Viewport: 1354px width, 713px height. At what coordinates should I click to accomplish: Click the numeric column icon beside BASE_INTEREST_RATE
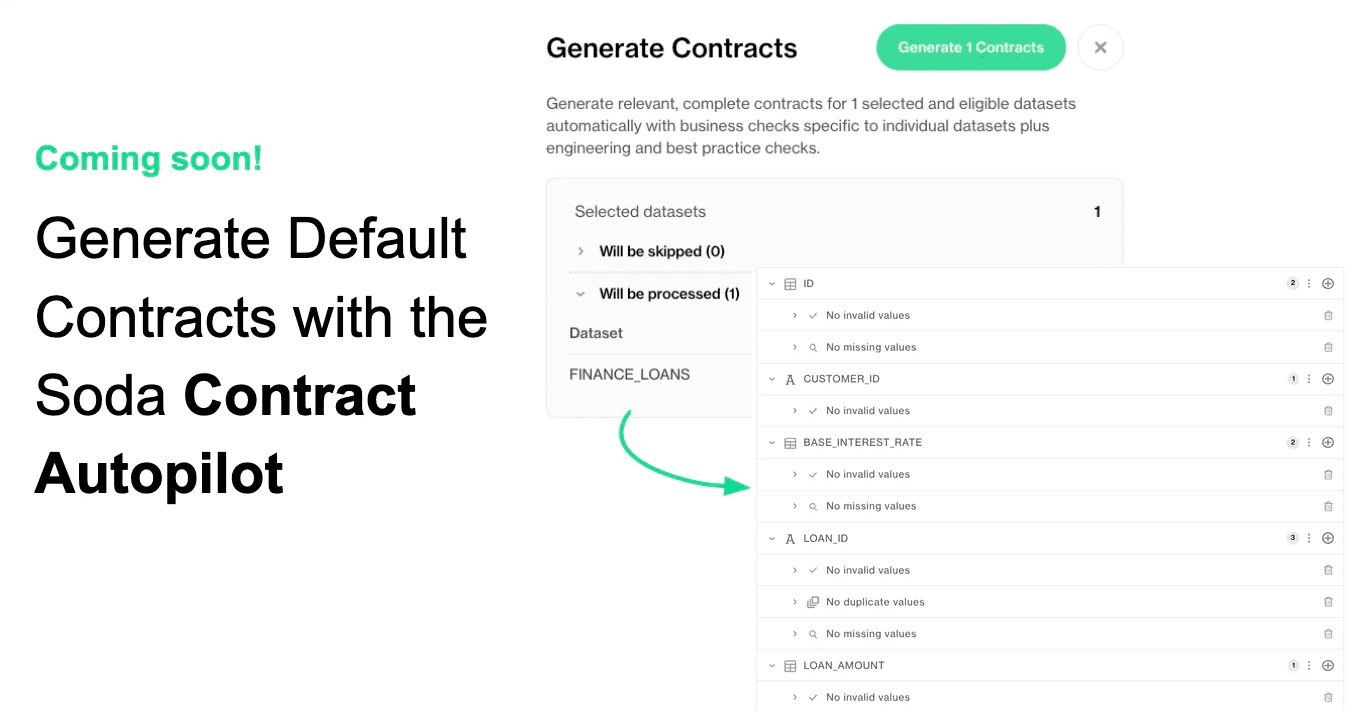tap(789, 442)
